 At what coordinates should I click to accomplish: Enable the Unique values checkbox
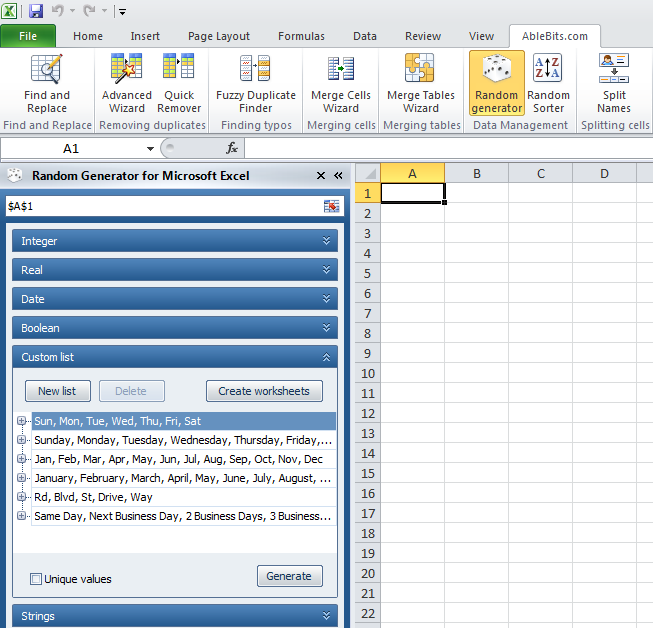(36, 579)
